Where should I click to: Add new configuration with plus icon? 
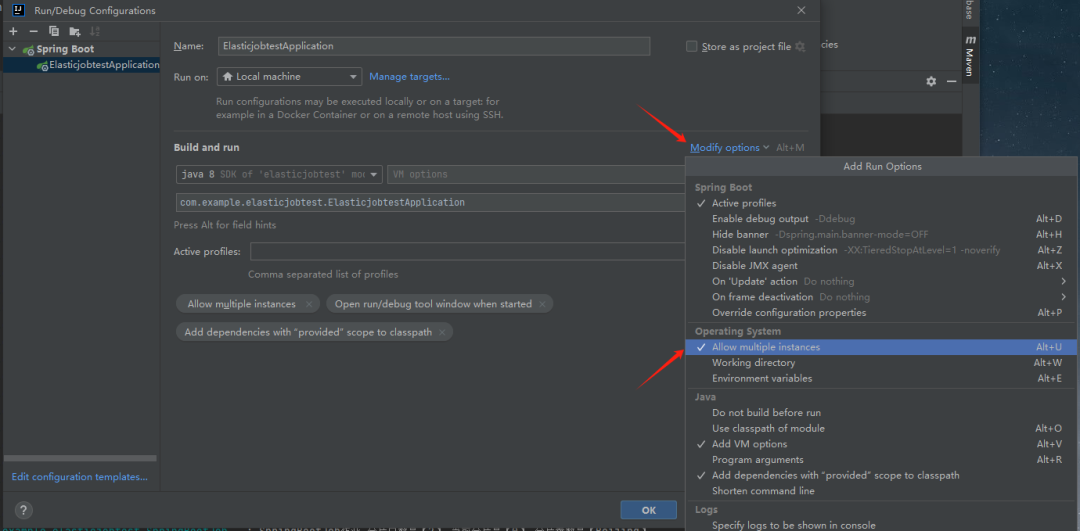pos(13,31)
